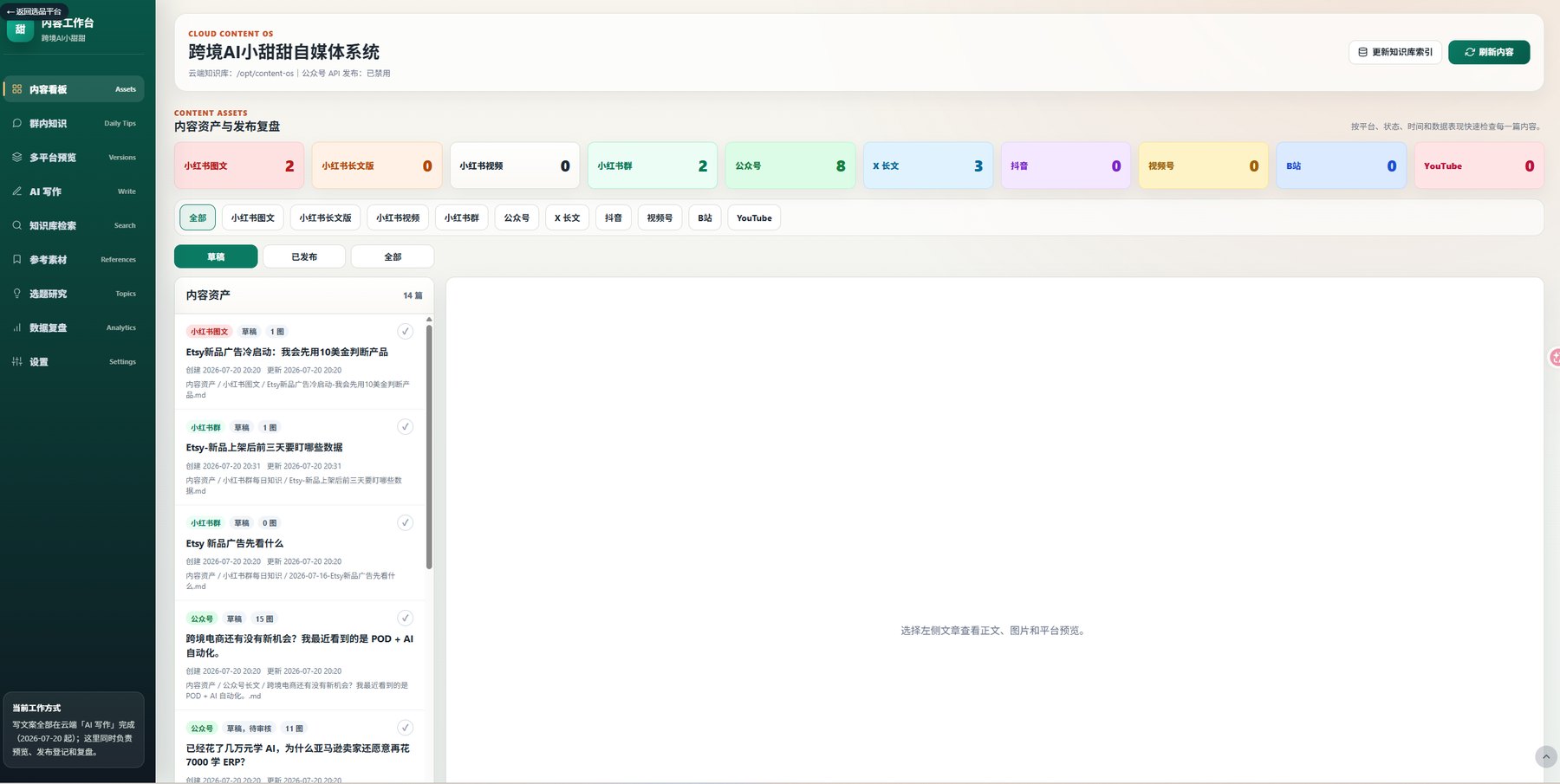Click the grid icon beside 内容看板
Image resolution: width=1560 pixels, height=784 pixels.
16,89
